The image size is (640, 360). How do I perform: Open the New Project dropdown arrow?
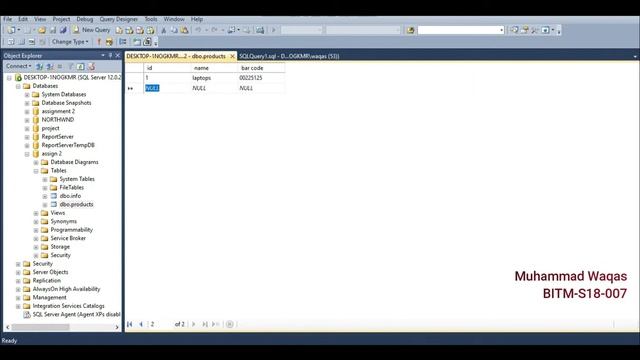pos(19,30)
